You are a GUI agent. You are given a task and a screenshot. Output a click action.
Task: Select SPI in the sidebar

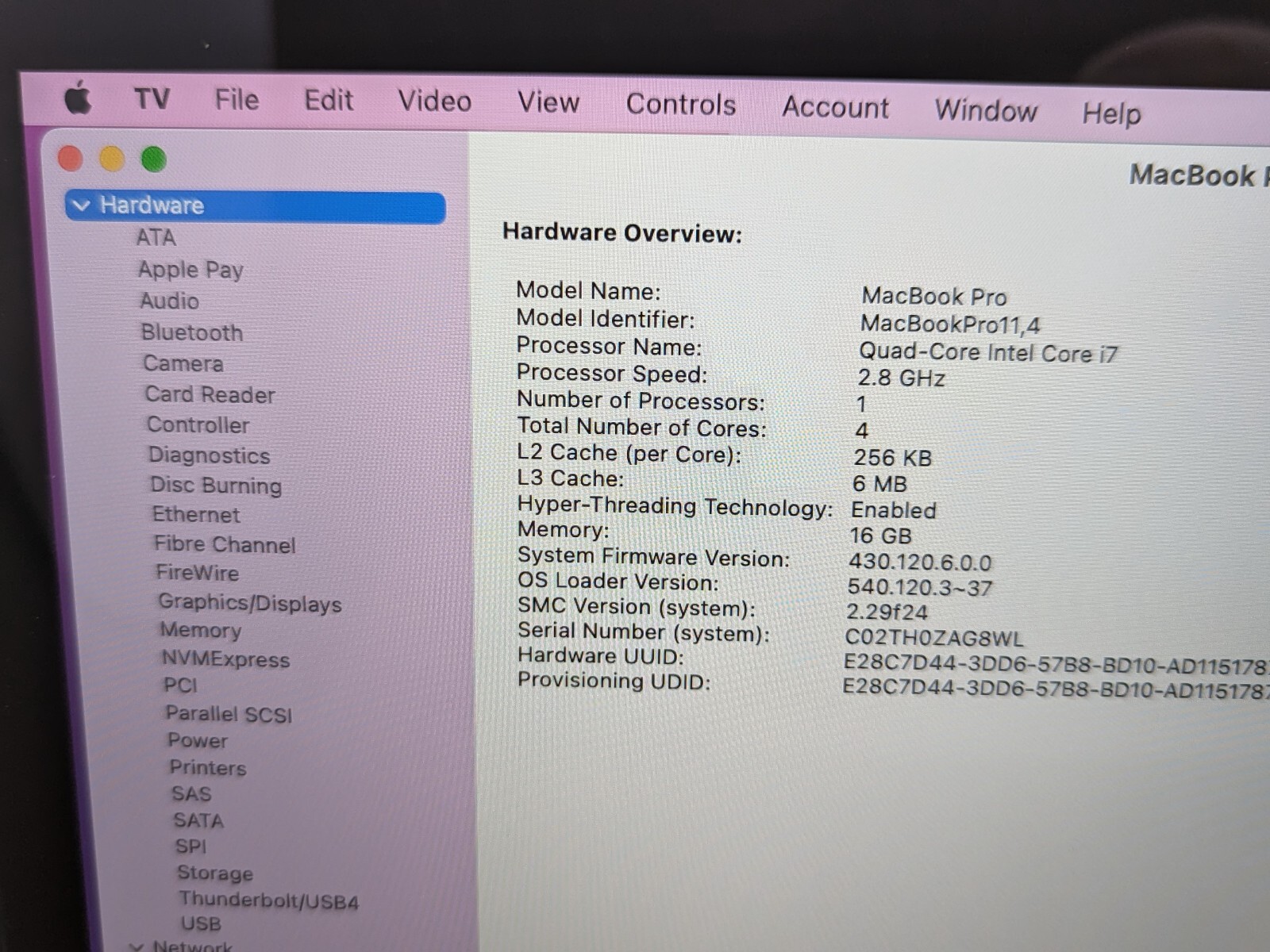point(190,846)
